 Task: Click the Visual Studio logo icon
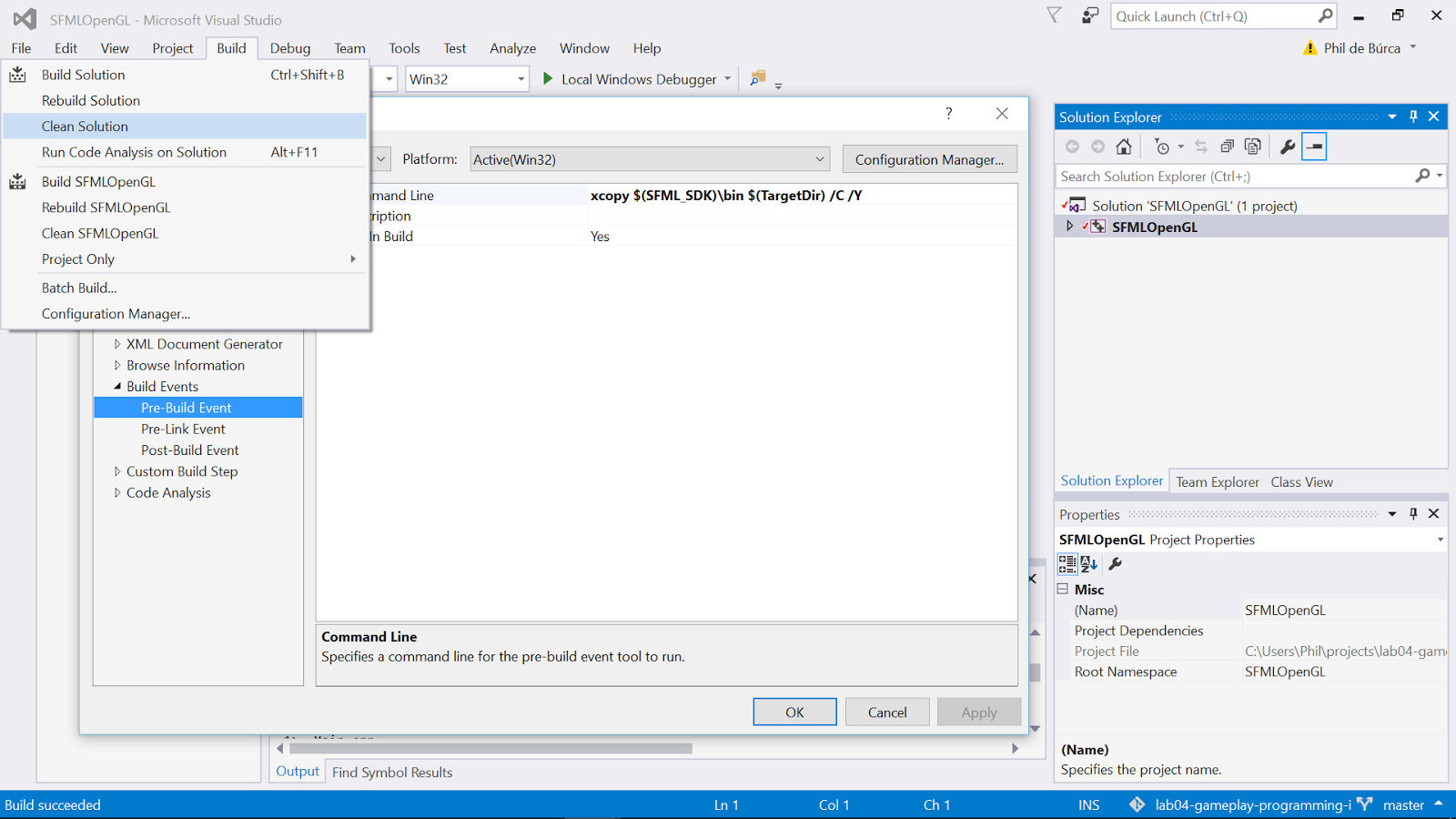click(x=25, y=19)
